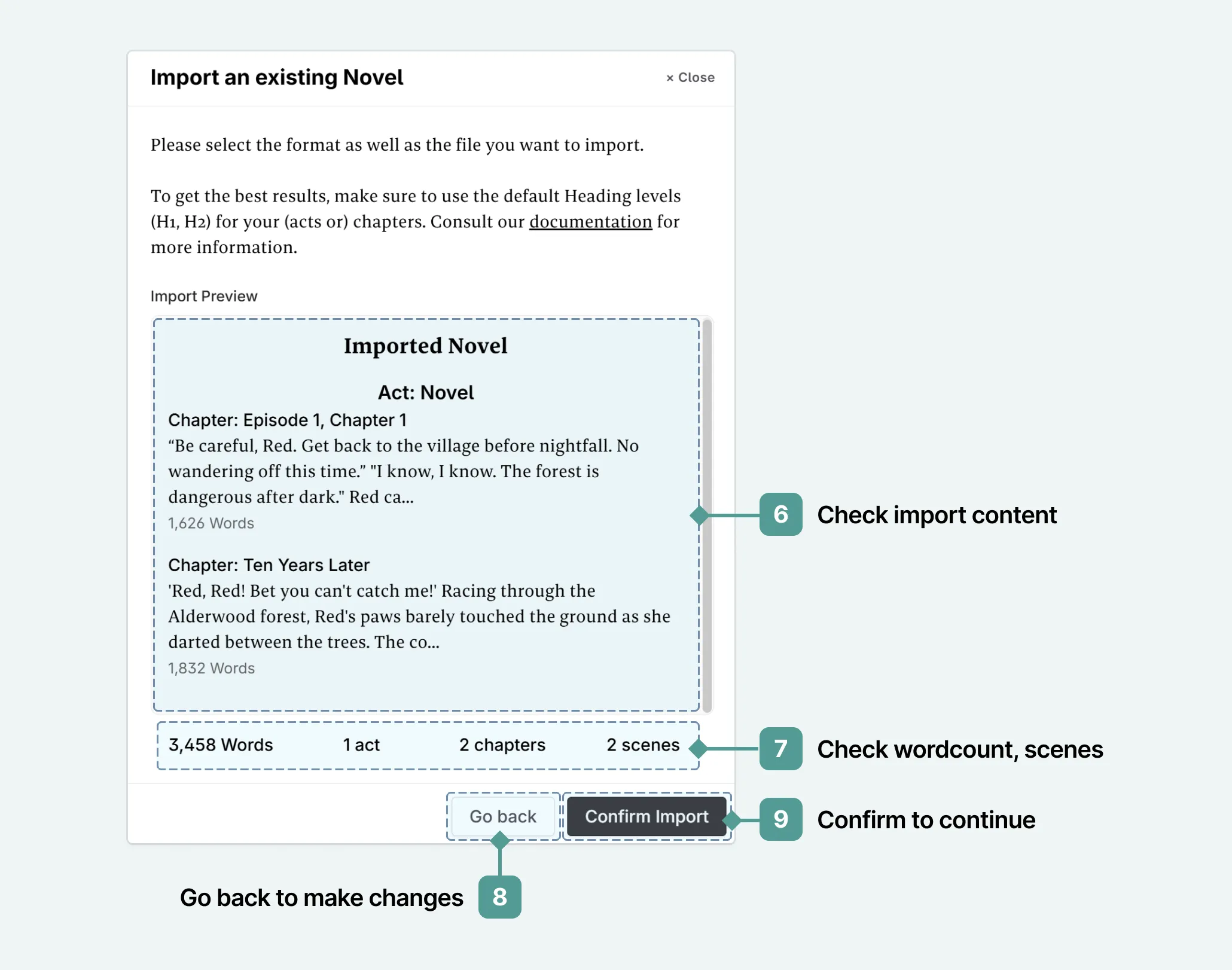This screenshot has height=970, width=1232.
Task: Click the 2 chapters summary stat
Action: click(502, 745)
